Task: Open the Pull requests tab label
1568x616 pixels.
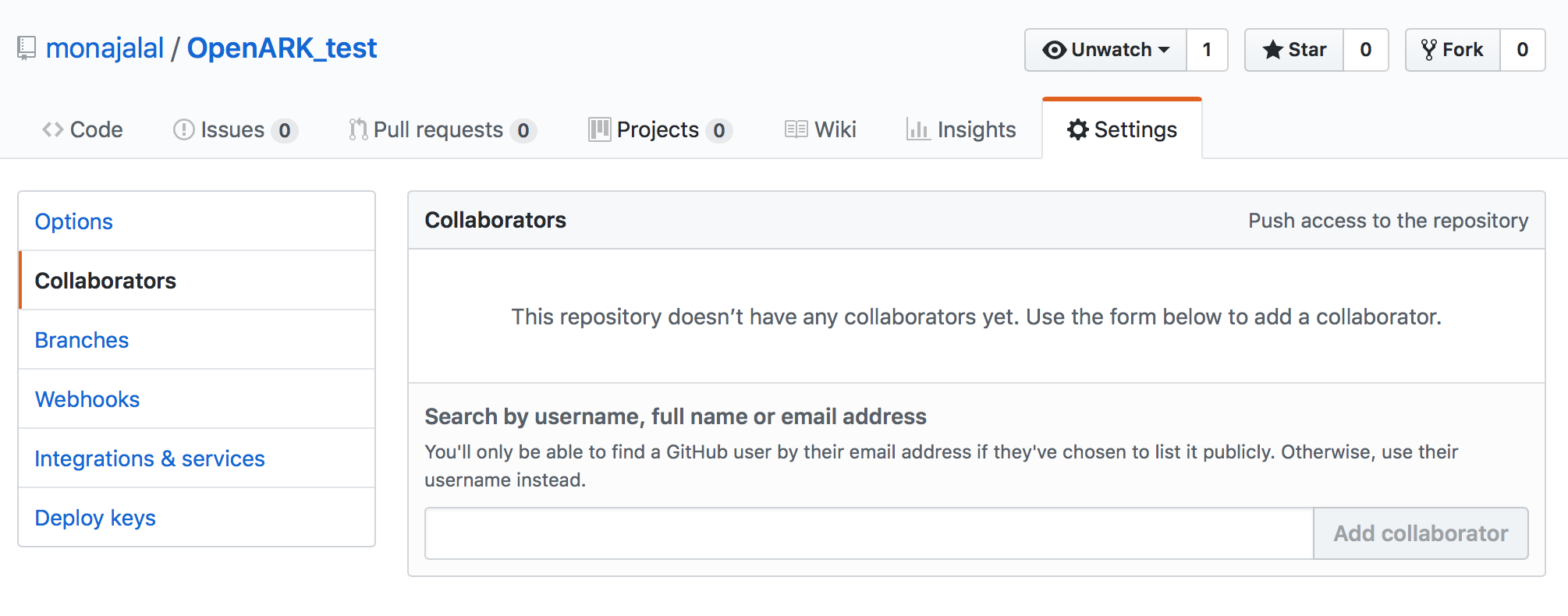Action: 438,129
